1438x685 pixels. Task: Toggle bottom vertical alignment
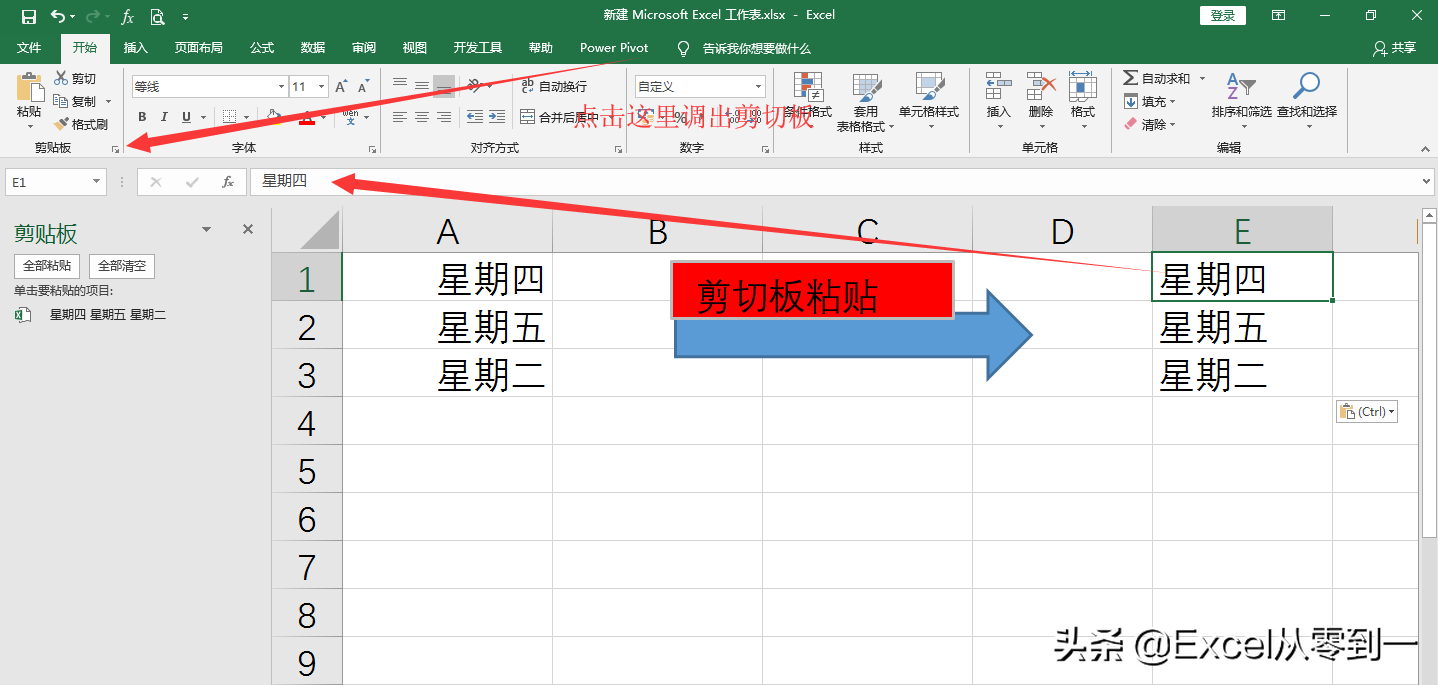click(444, 86)
